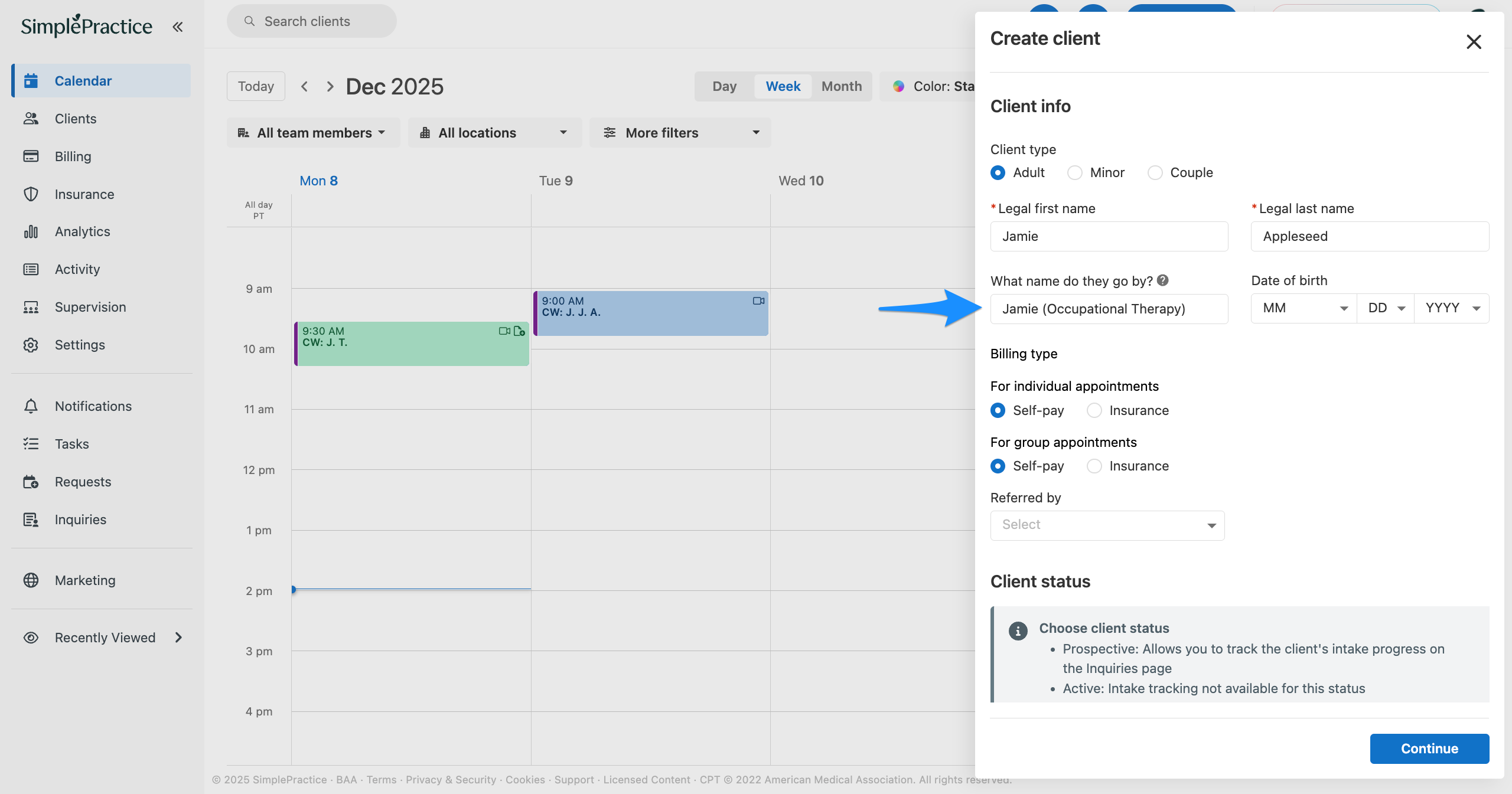Click the Notifications bell icon

31,406
